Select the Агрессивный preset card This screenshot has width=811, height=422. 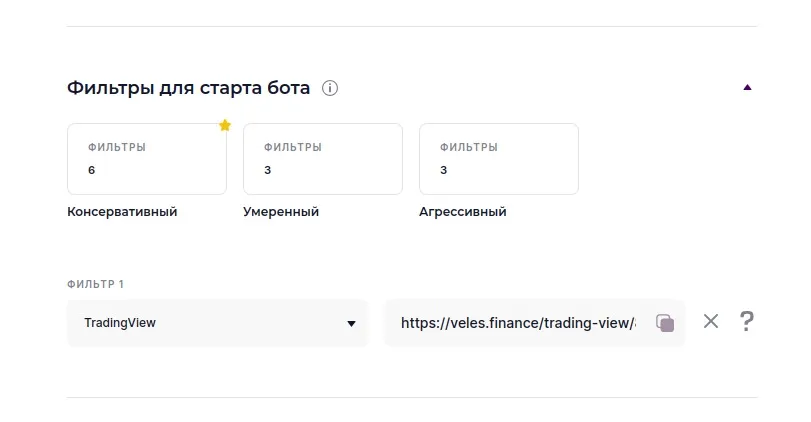pos(498,158)
